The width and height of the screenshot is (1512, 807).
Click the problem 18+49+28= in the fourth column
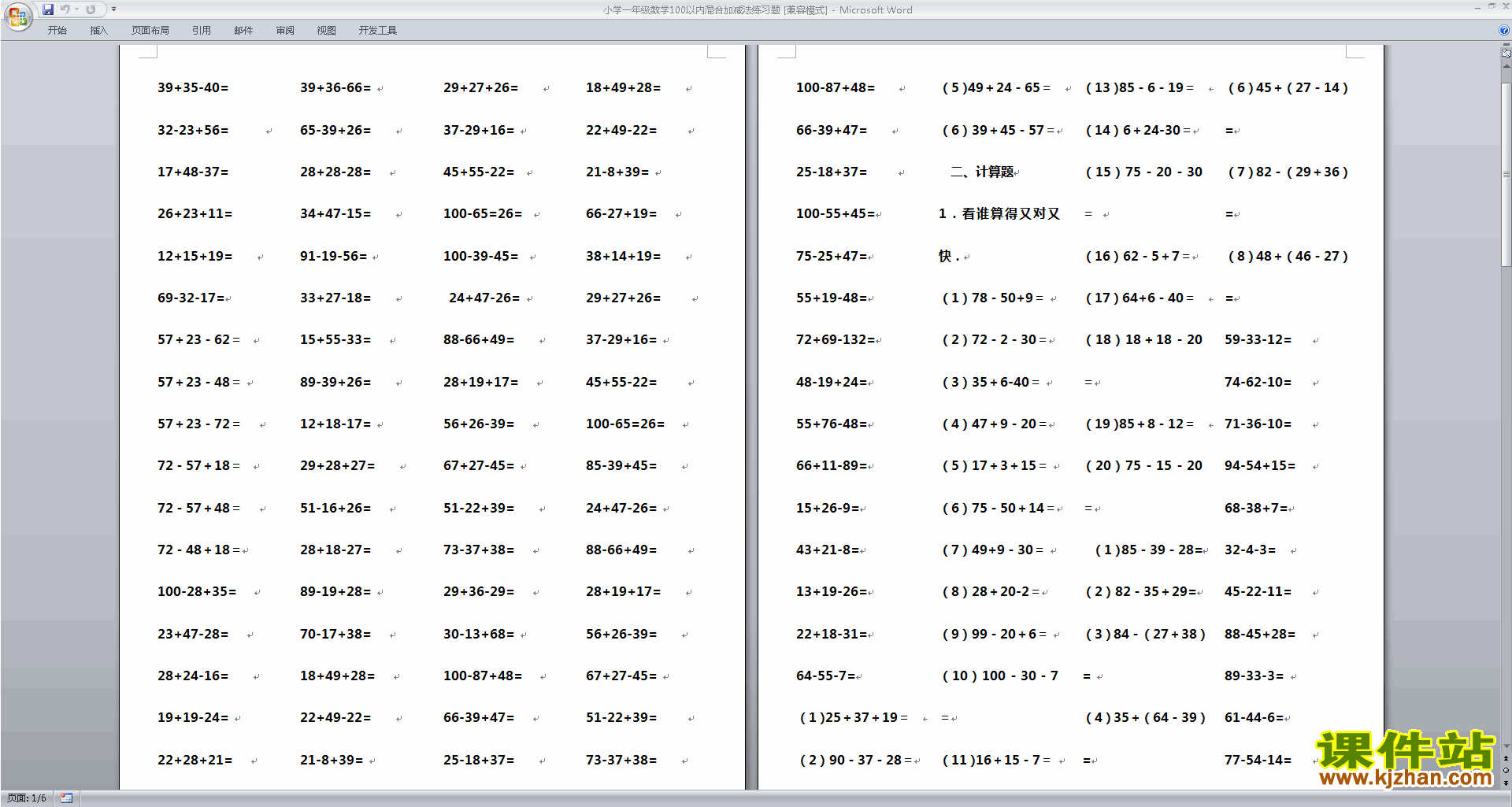click(x=623, y=87)
